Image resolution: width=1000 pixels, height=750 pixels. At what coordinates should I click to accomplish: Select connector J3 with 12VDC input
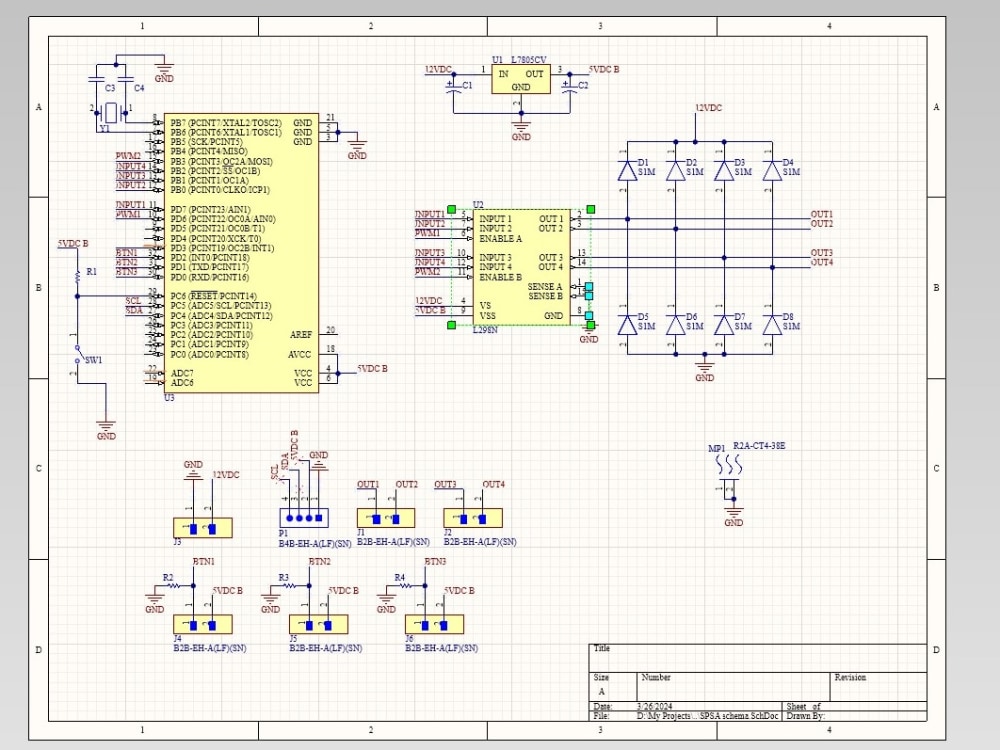click(200, 527)
